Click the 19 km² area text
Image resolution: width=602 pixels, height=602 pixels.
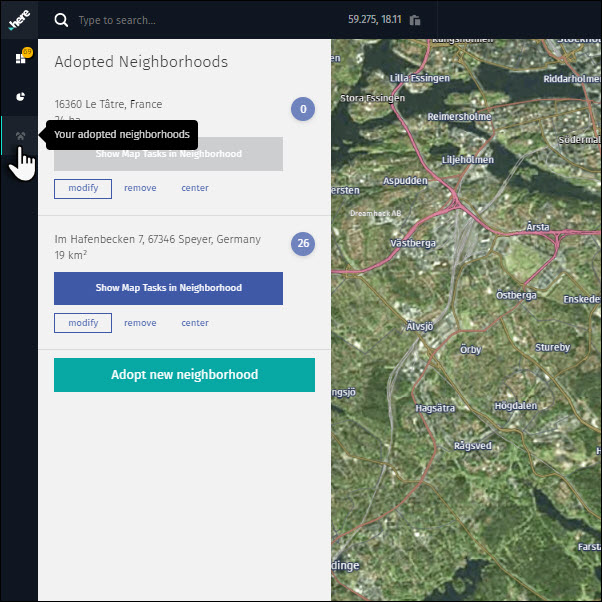click(71, 255)
